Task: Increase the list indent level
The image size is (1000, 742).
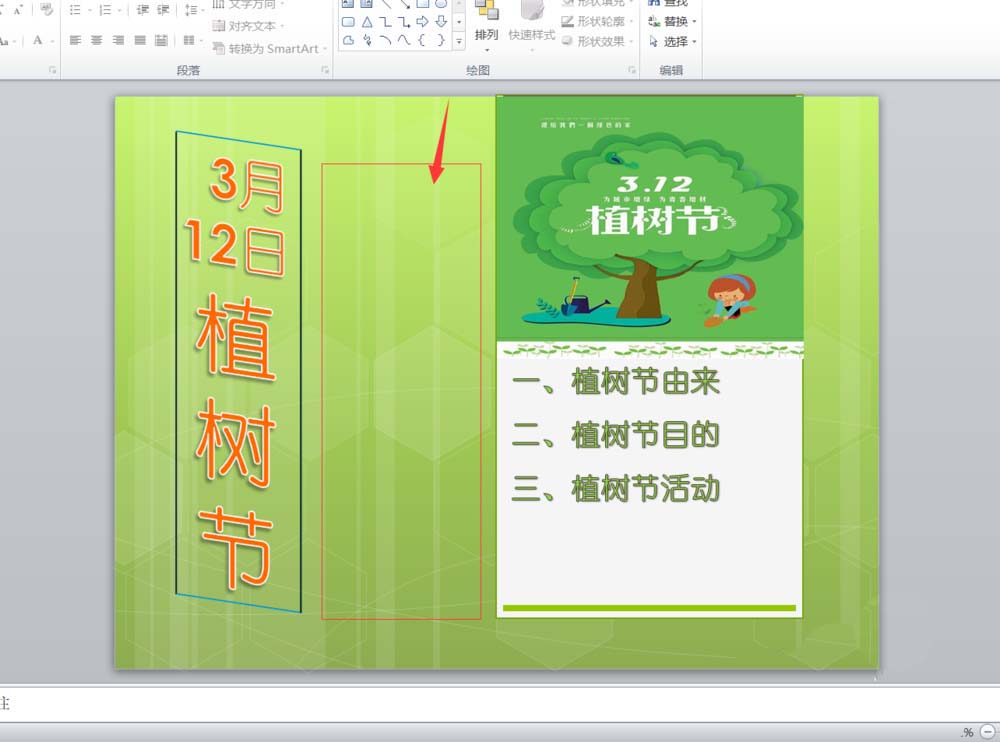Action: (163, 10)
